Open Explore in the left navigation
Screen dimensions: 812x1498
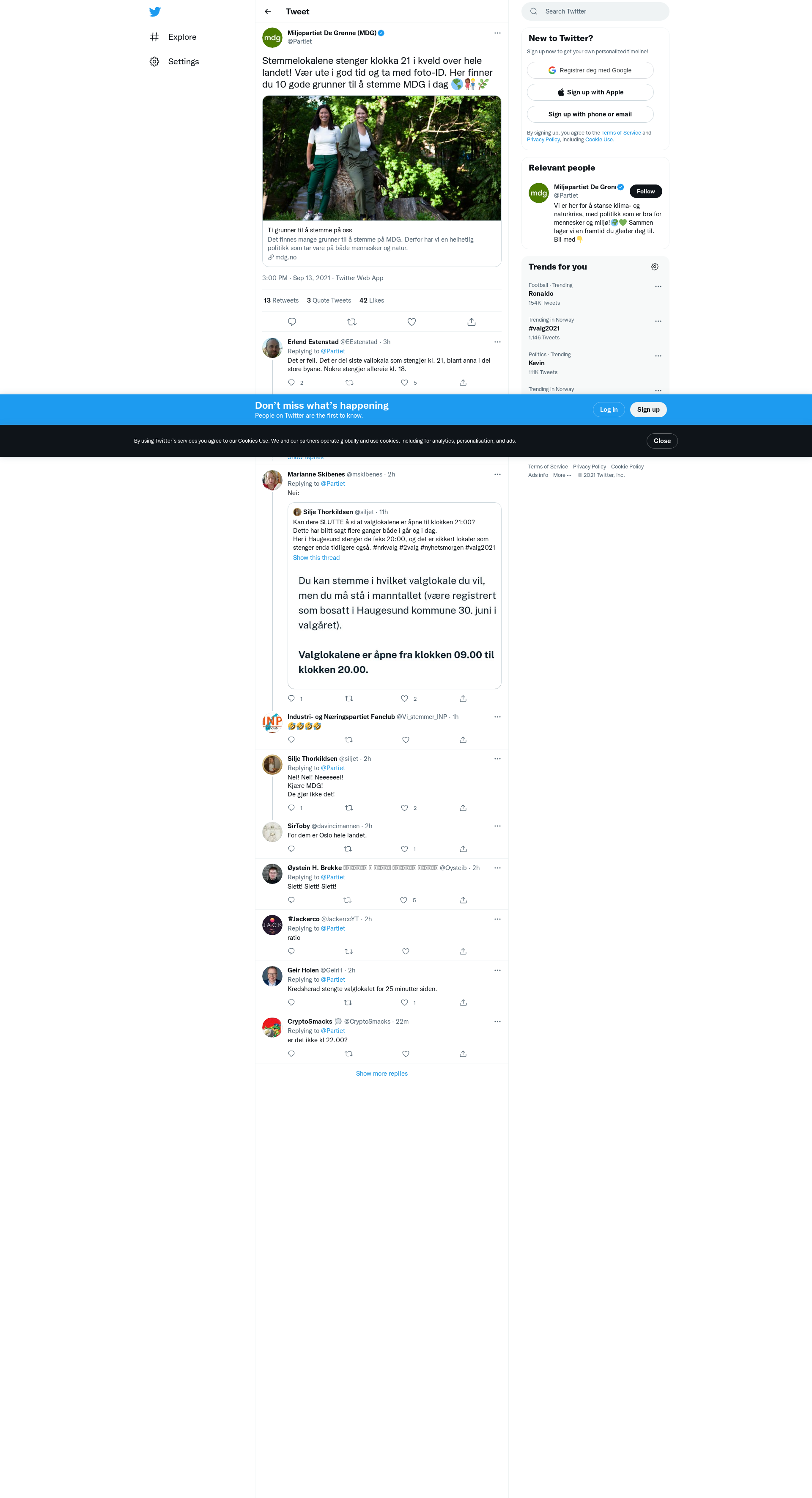[x=182, y=37]
